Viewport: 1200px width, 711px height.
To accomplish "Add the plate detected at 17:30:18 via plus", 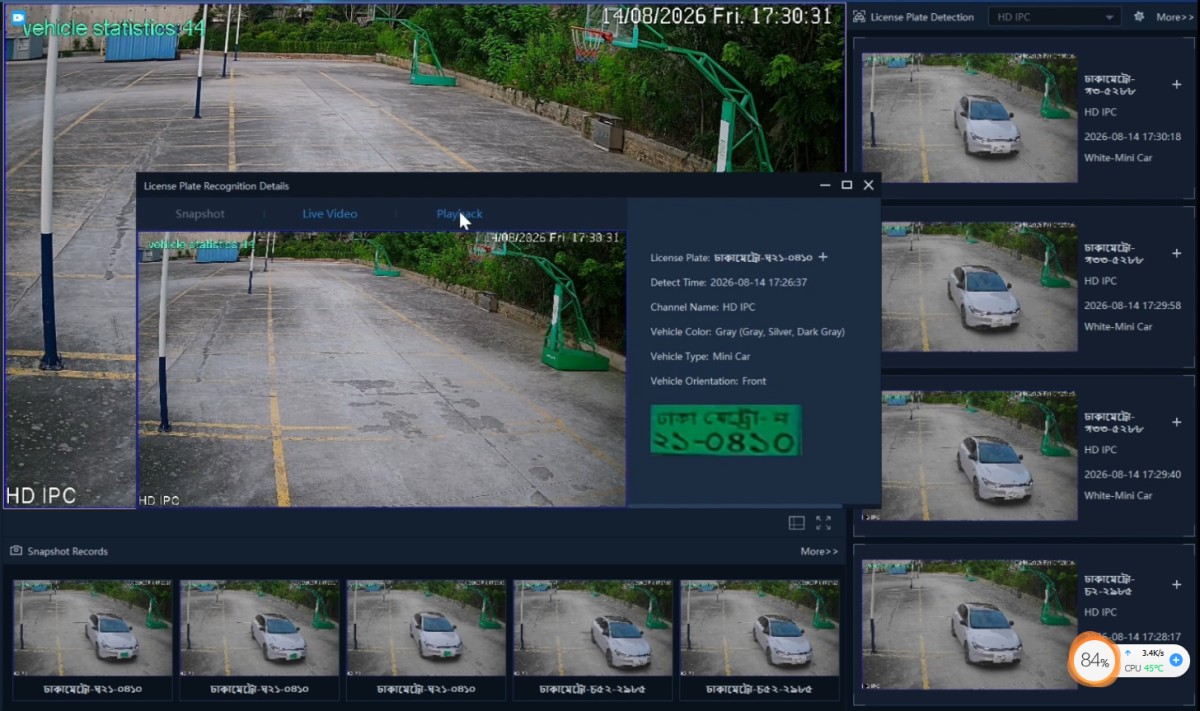I will (1176, 84).
